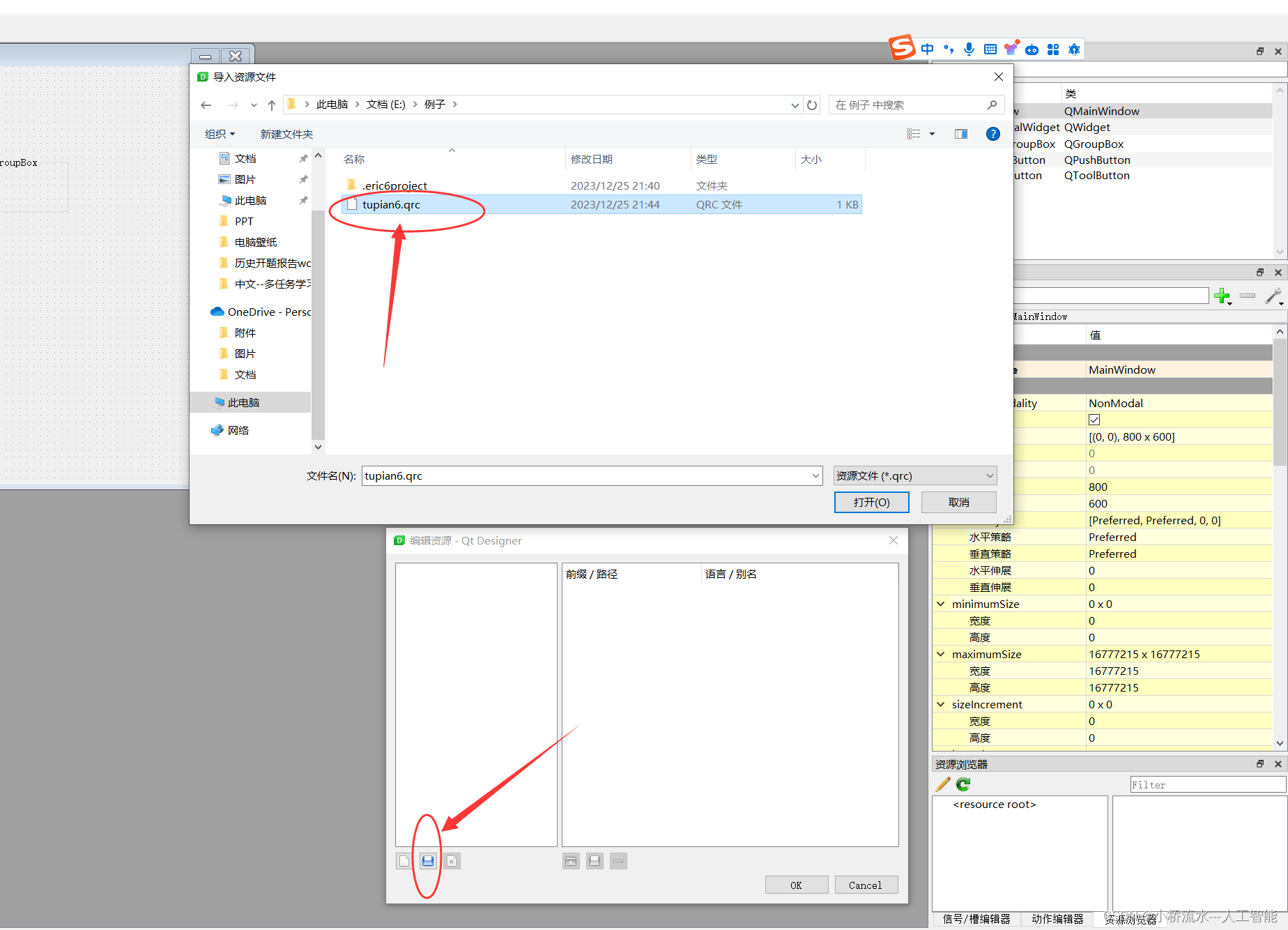Select the tupian6.qrc file

[602, 204]
